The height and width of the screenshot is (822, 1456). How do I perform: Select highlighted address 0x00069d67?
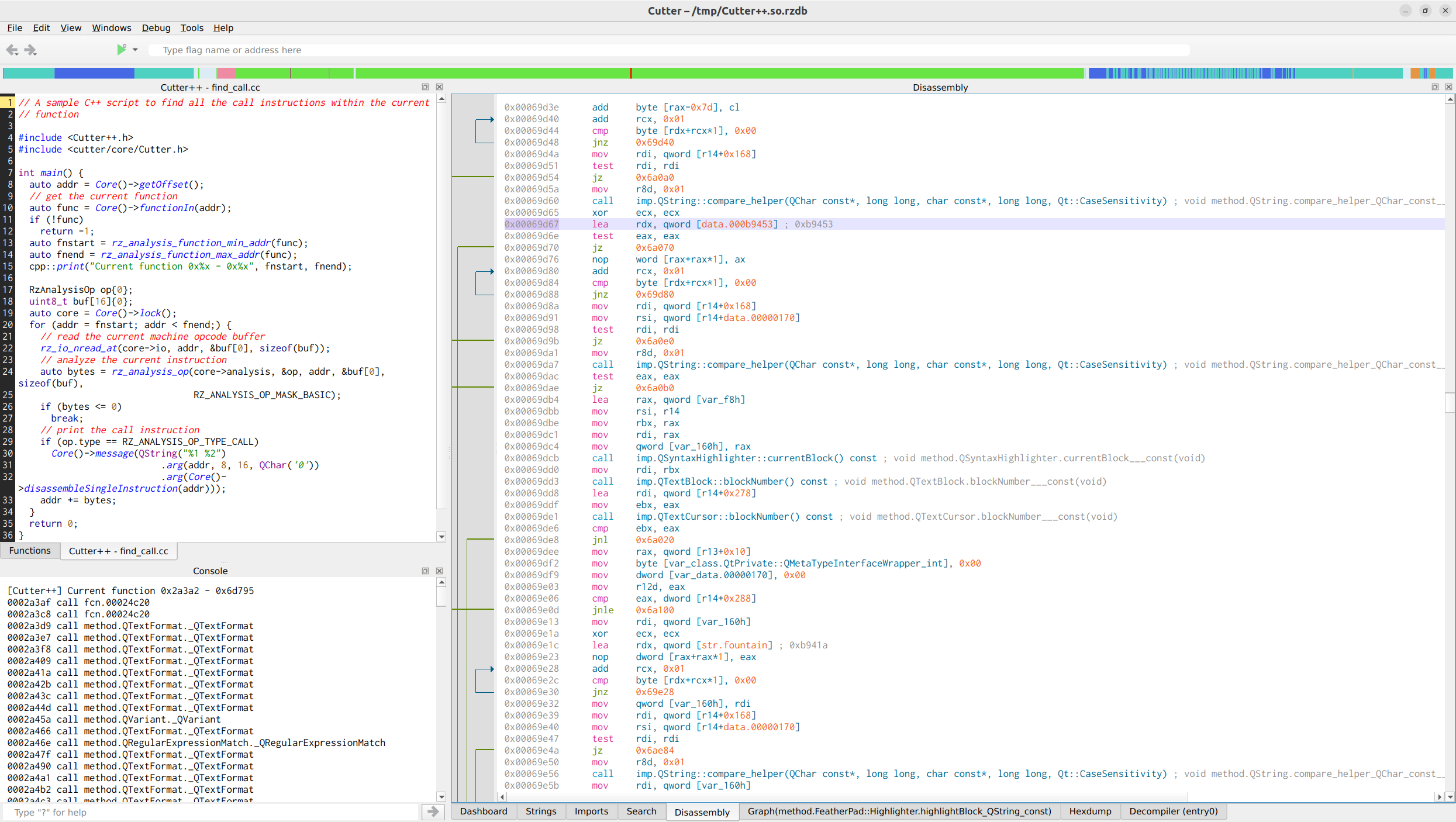[532, 225]
